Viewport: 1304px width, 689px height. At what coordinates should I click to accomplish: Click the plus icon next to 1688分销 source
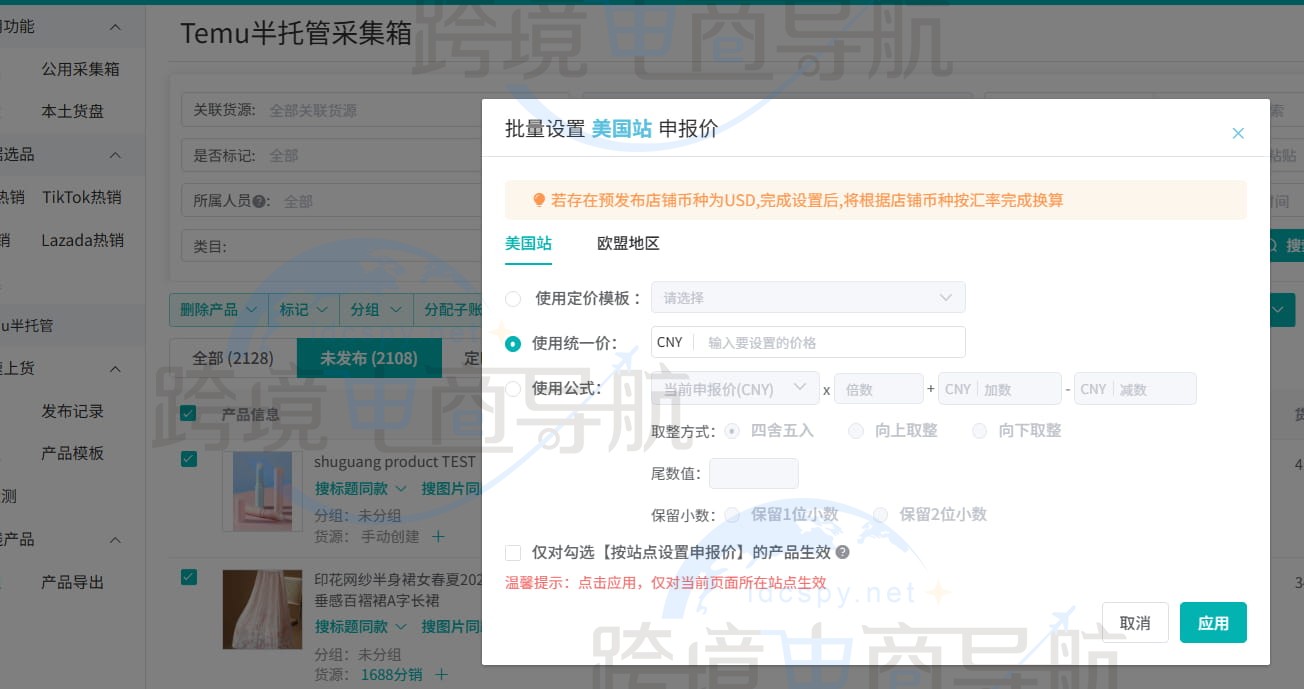point(440,674)
